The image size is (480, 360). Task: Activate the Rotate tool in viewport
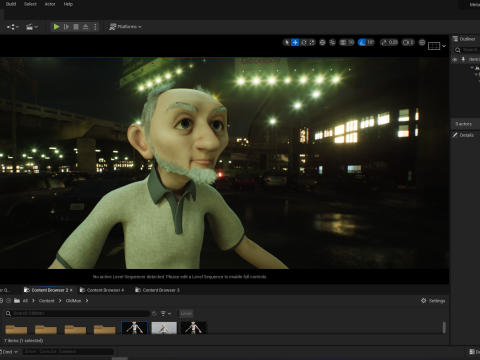(x=304, y=42)
